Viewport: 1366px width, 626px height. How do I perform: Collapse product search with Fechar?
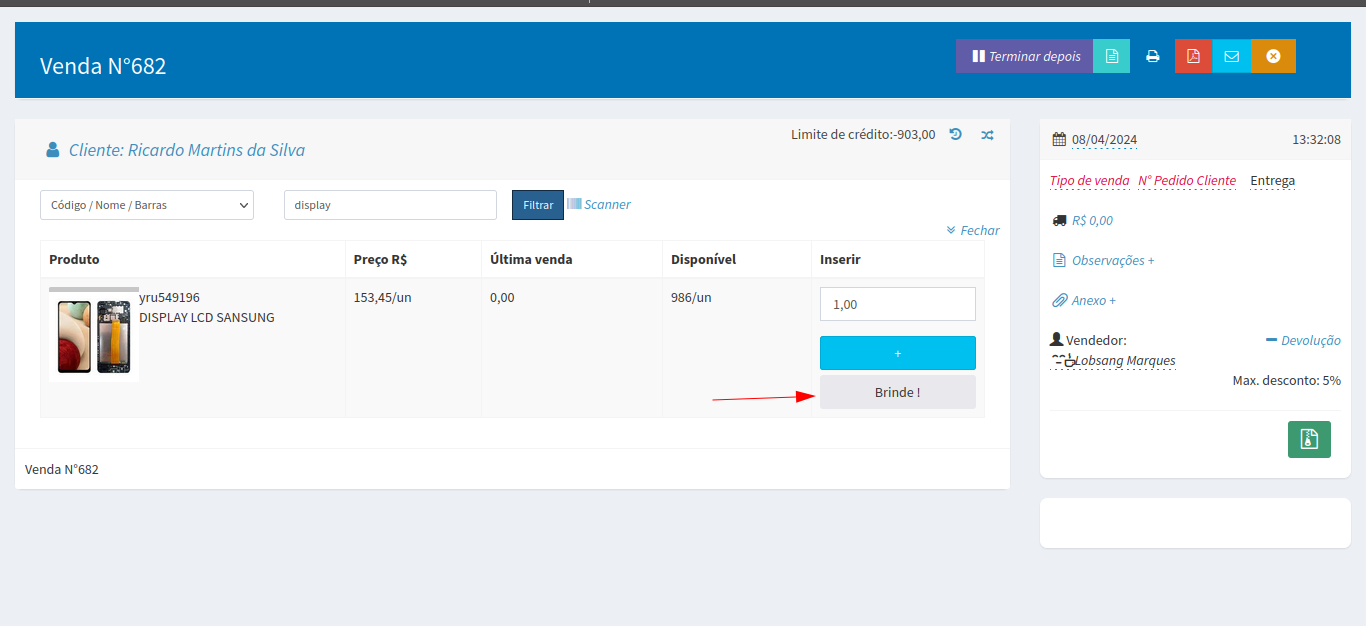(x=973, y=230)
